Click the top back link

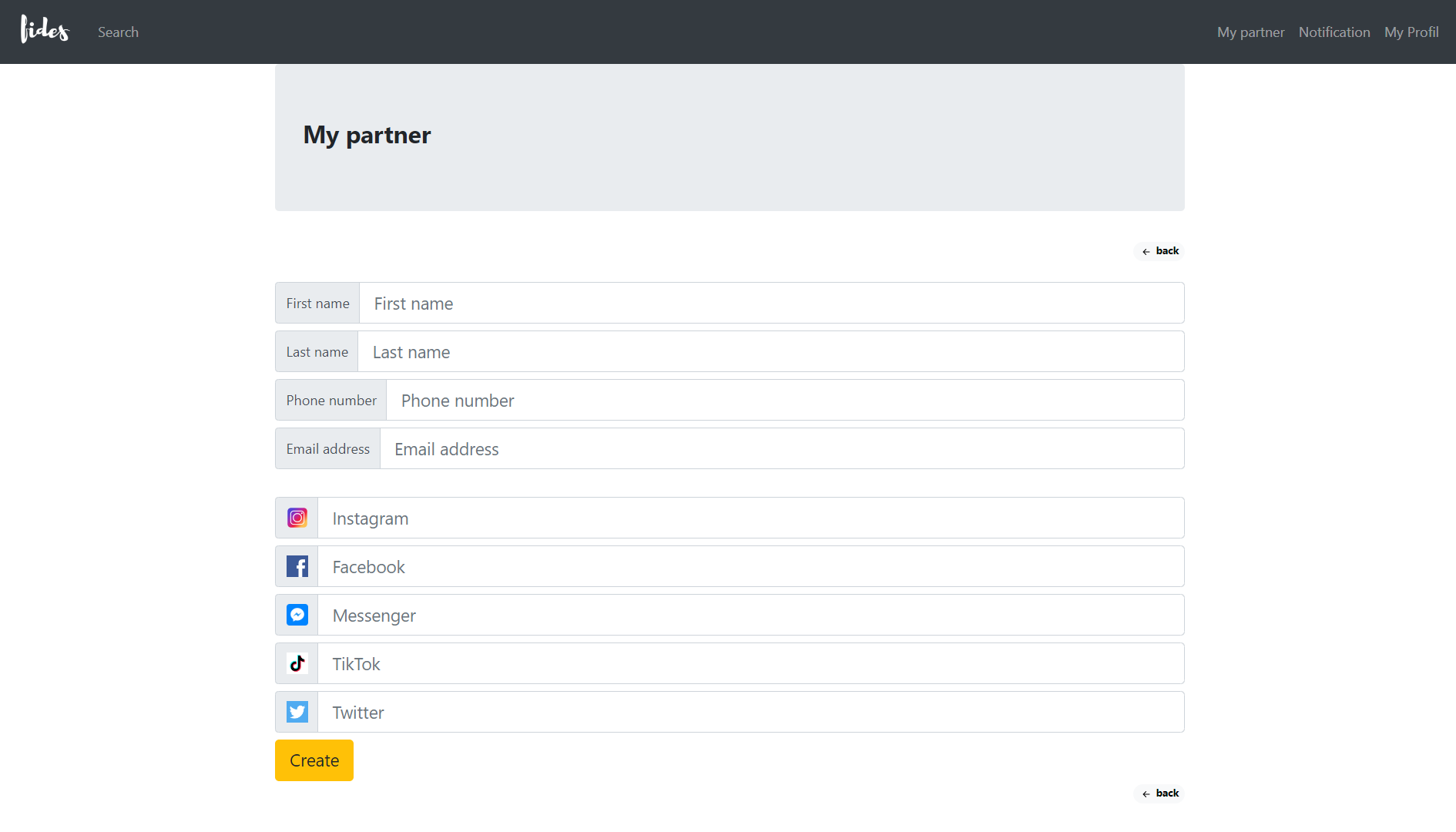tap(1159, 251)
